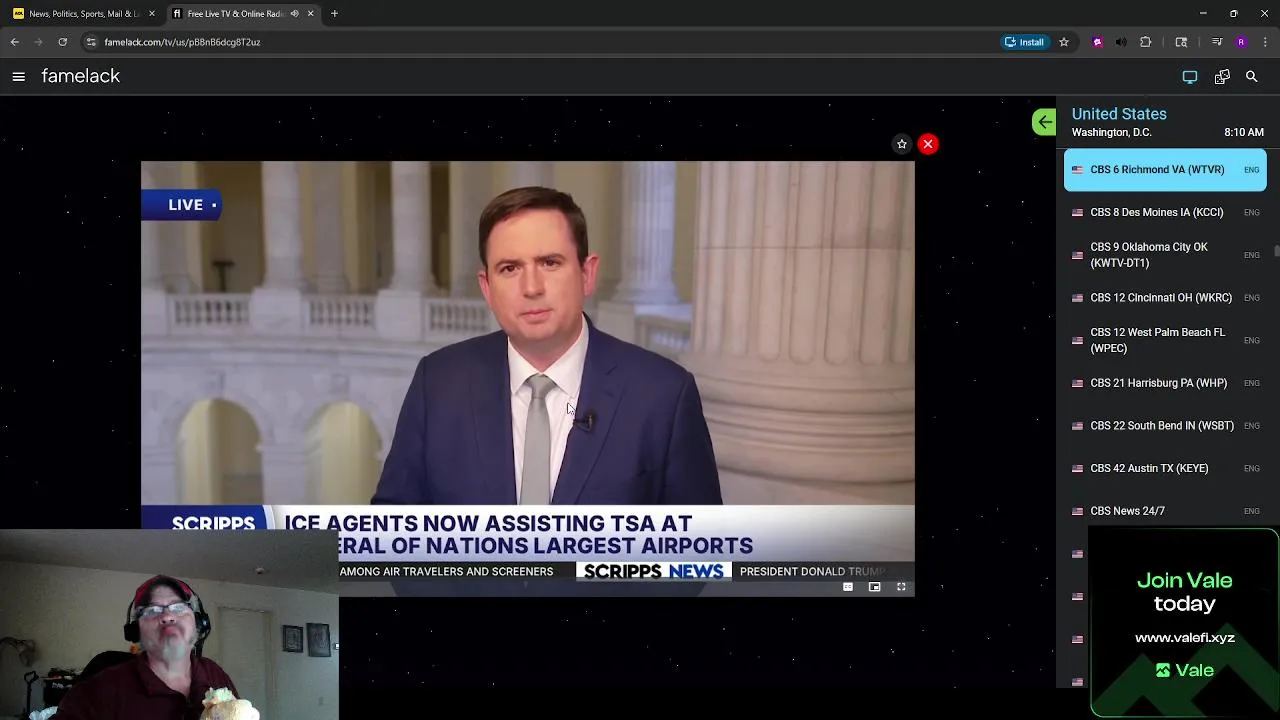Screen dimensions: 1280x720
Task: Open the pink chat extension icon
Action: coord(1098,42)
